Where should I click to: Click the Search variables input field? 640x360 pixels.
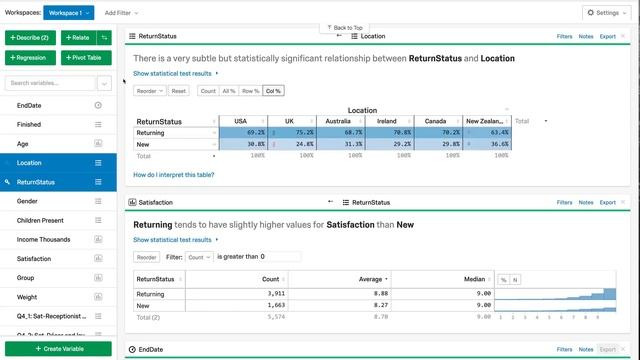pos(50,83)
